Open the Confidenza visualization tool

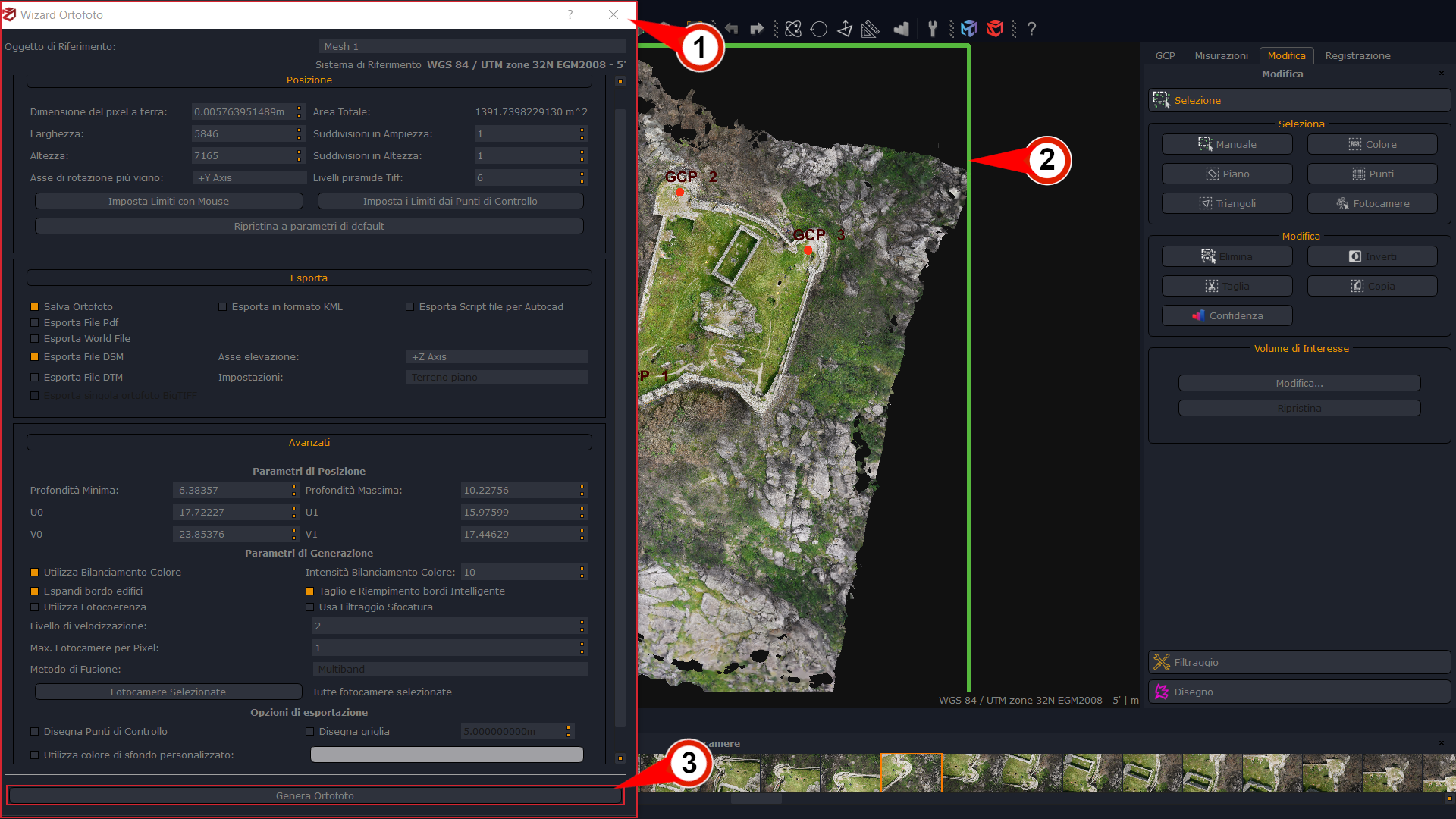1226,315
